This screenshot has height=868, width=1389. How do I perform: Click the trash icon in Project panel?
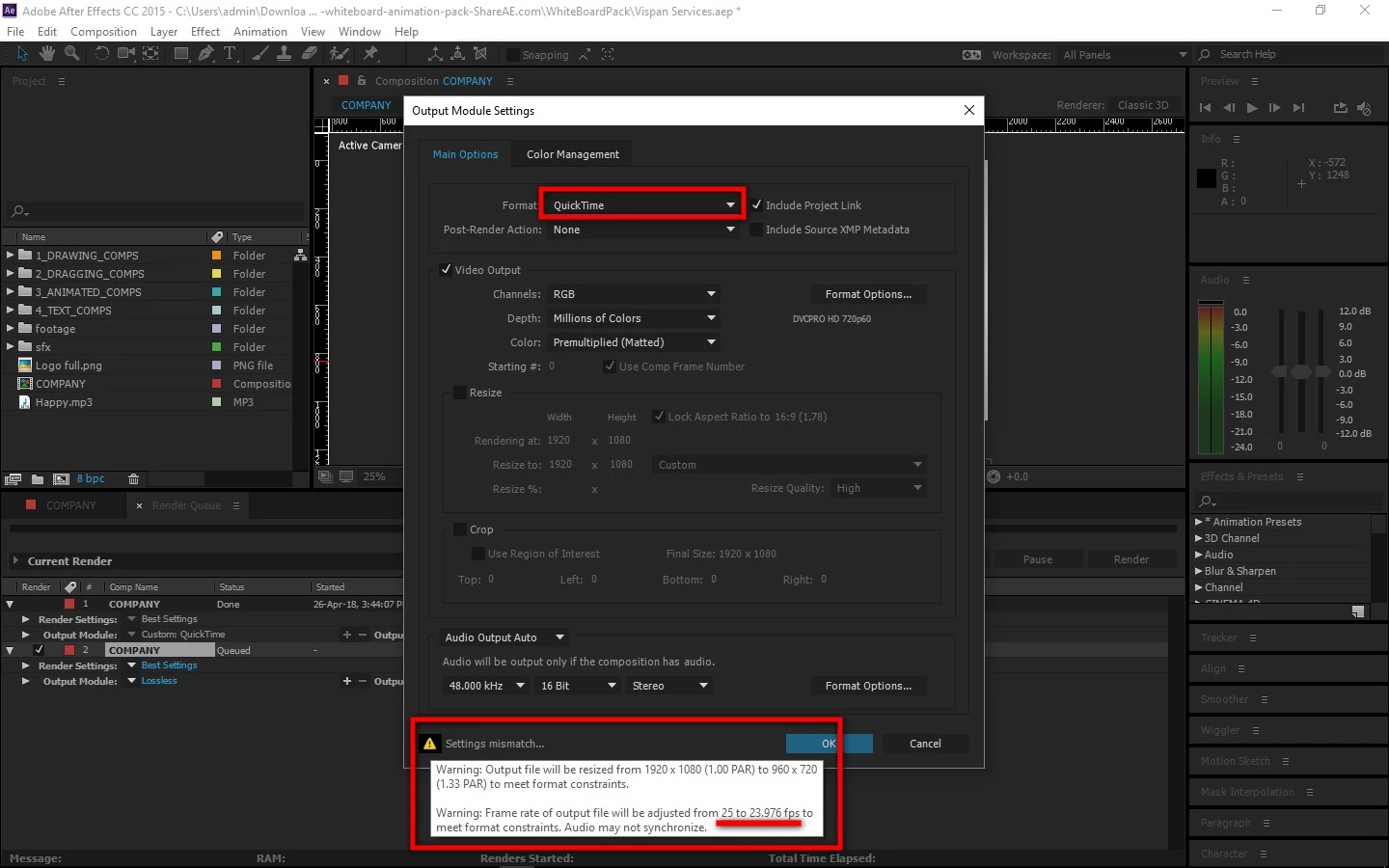(133, 479)
